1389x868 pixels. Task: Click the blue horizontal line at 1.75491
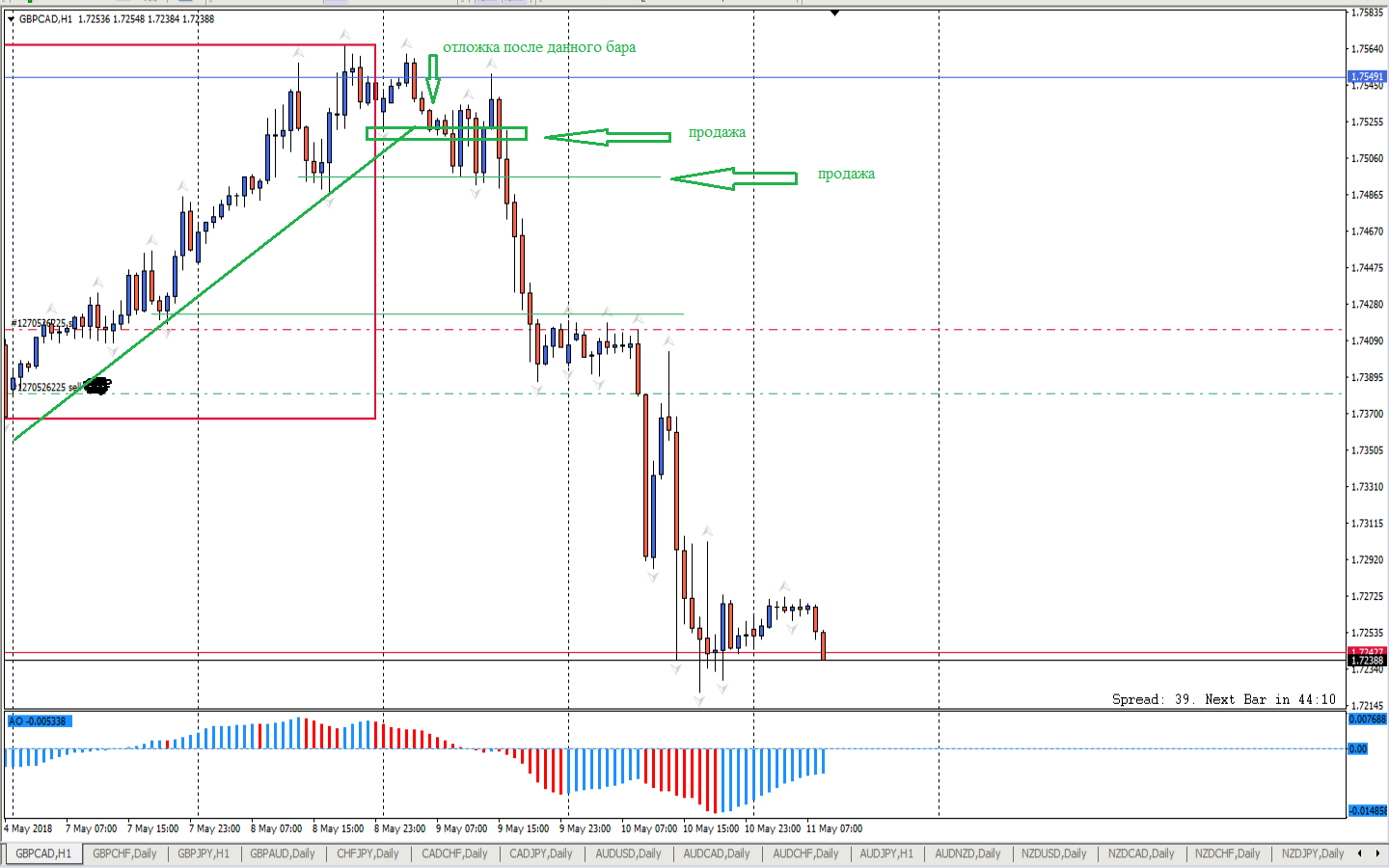(675, 77)
